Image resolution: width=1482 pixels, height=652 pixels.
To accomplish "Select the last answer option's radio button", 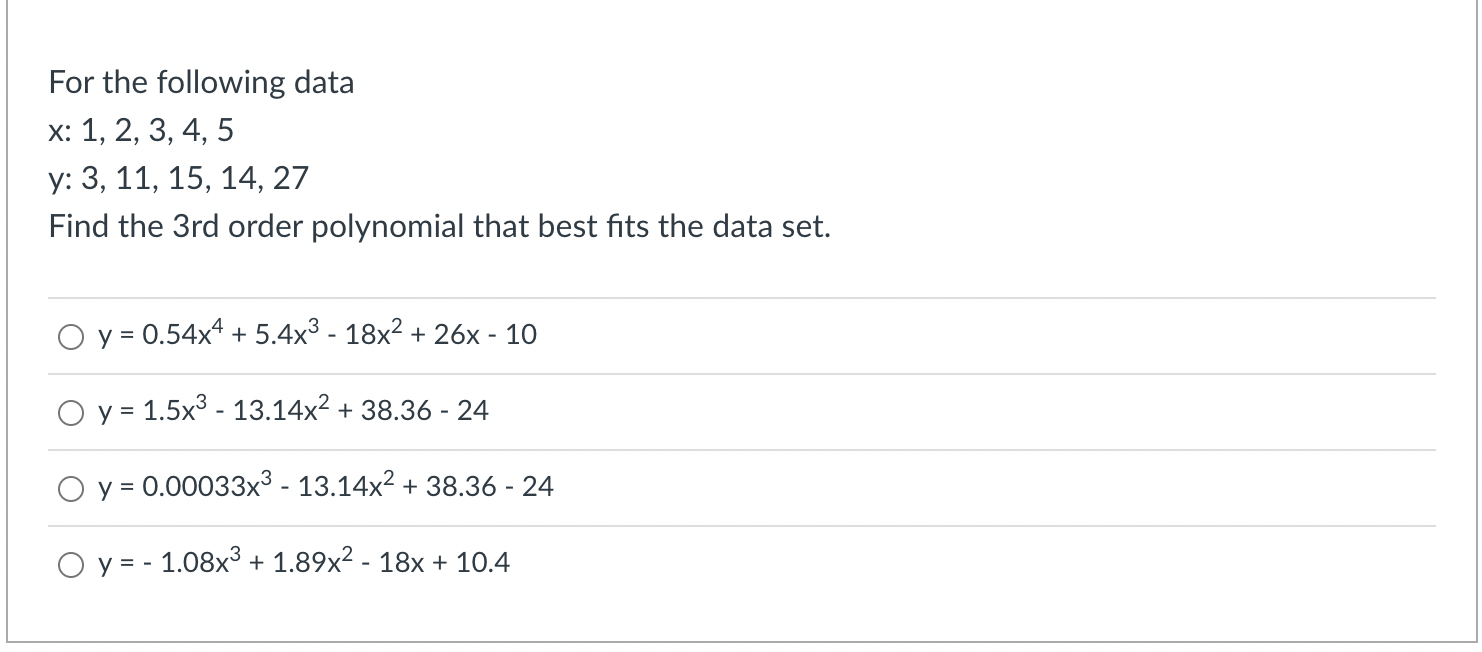I will (x=70, y=563).
